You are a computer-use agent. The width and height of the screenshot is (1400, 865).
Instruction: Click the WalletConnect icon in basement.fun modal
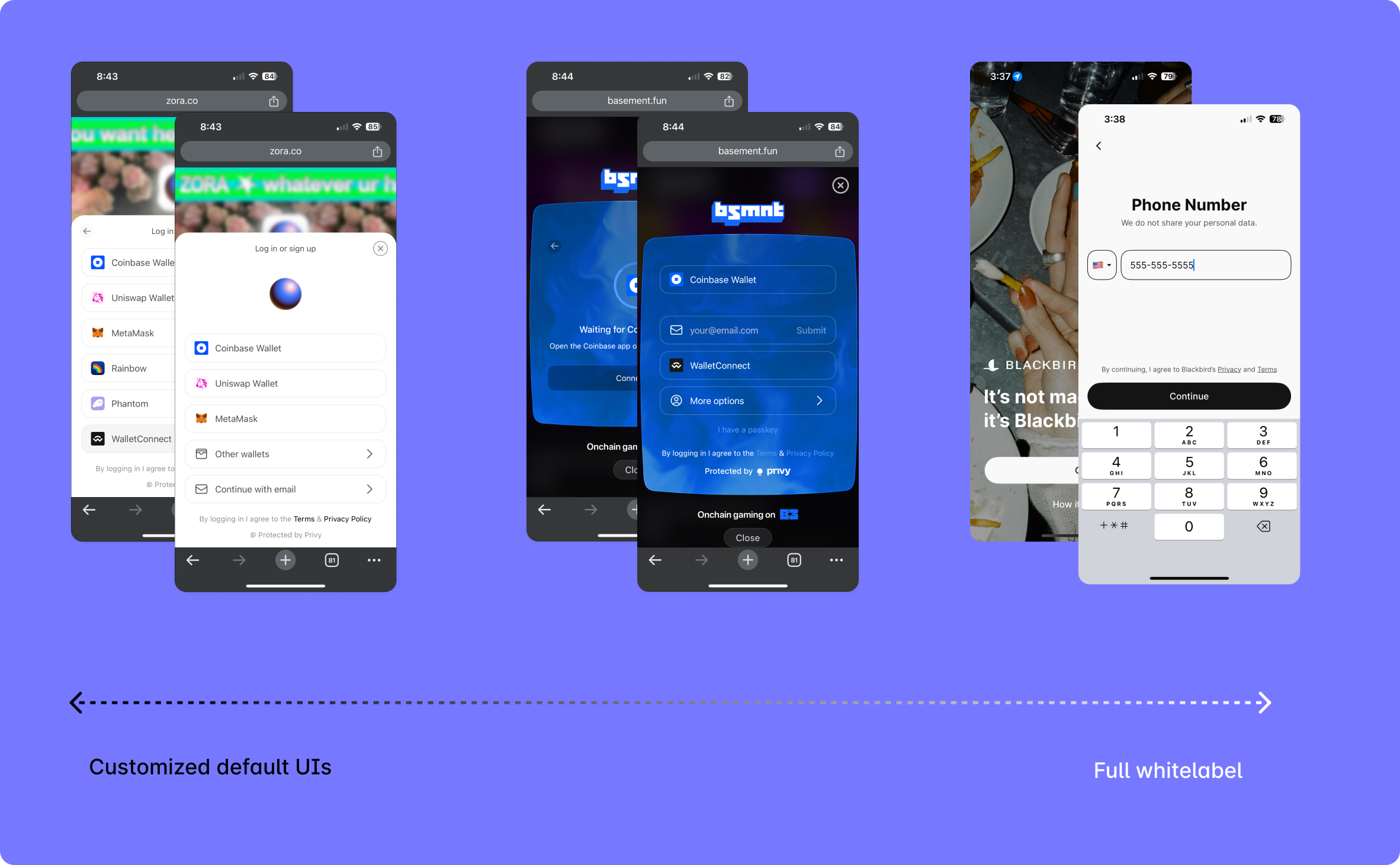click(x=676, y=365)
